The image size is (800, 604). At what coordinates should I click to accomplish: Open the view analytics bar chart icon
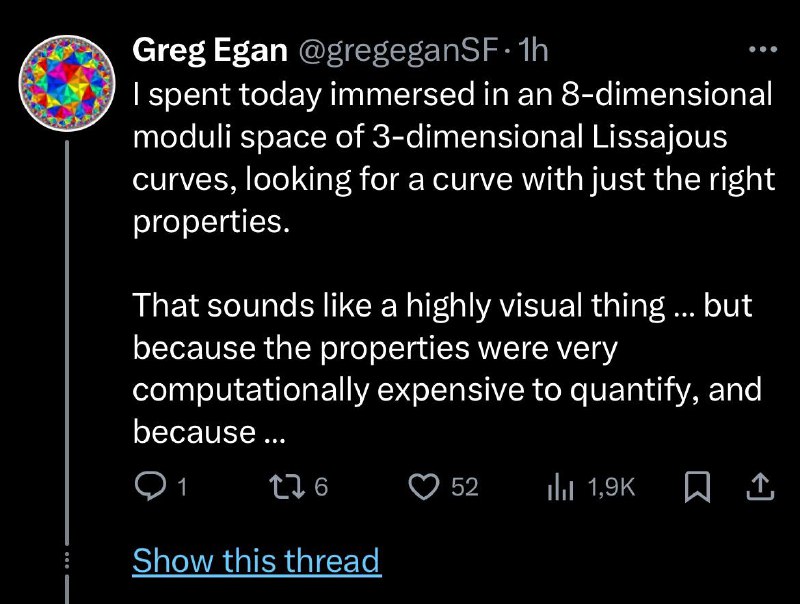point(560,487)
